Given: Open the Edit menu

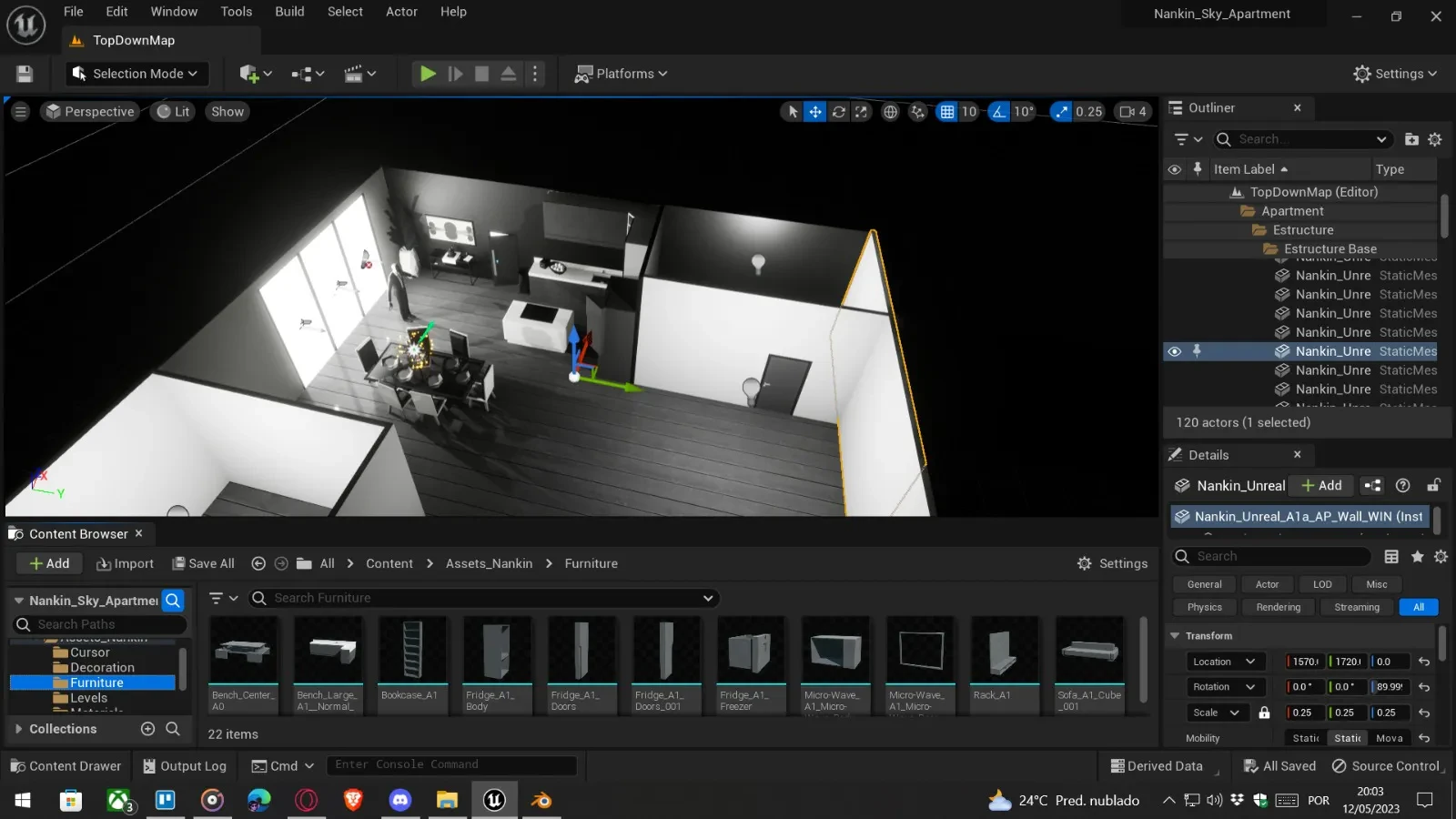Looking at the screenshot, I should click(116, 12).
